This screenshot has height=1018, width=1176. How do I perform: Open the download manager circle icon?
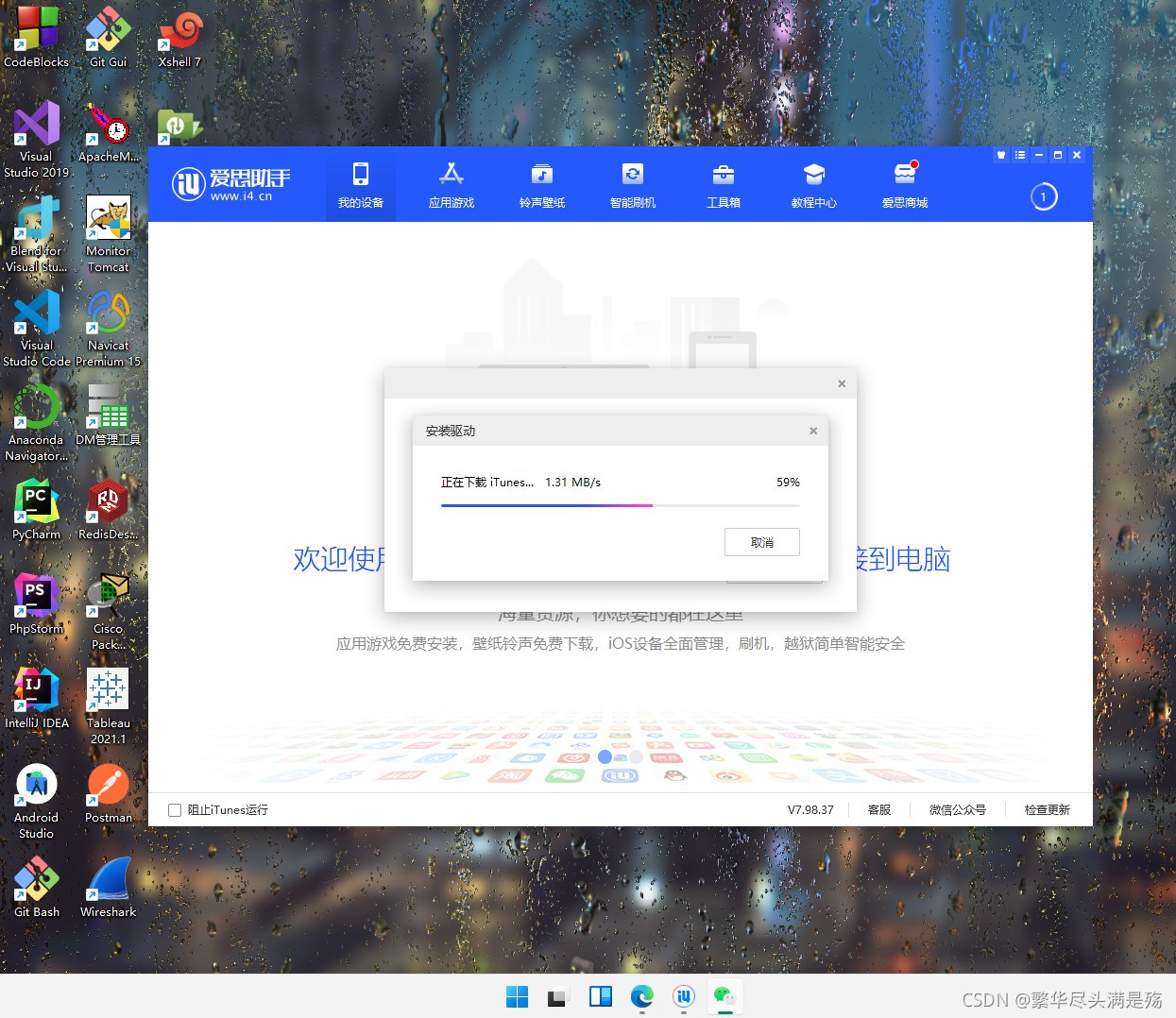tap(1043, 196)
